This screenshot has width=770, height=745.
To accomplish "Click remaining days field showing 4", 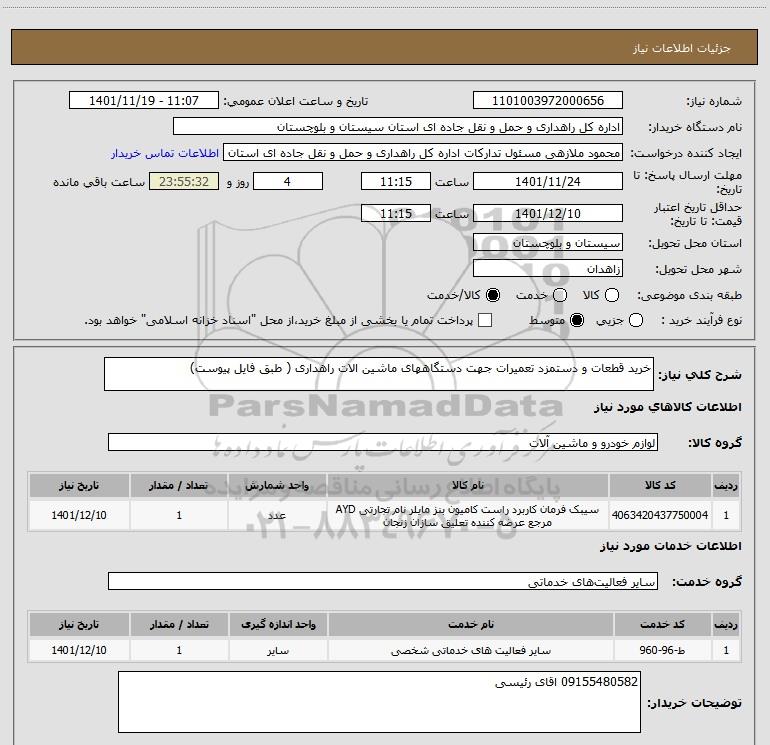I will tap(288, 181).
